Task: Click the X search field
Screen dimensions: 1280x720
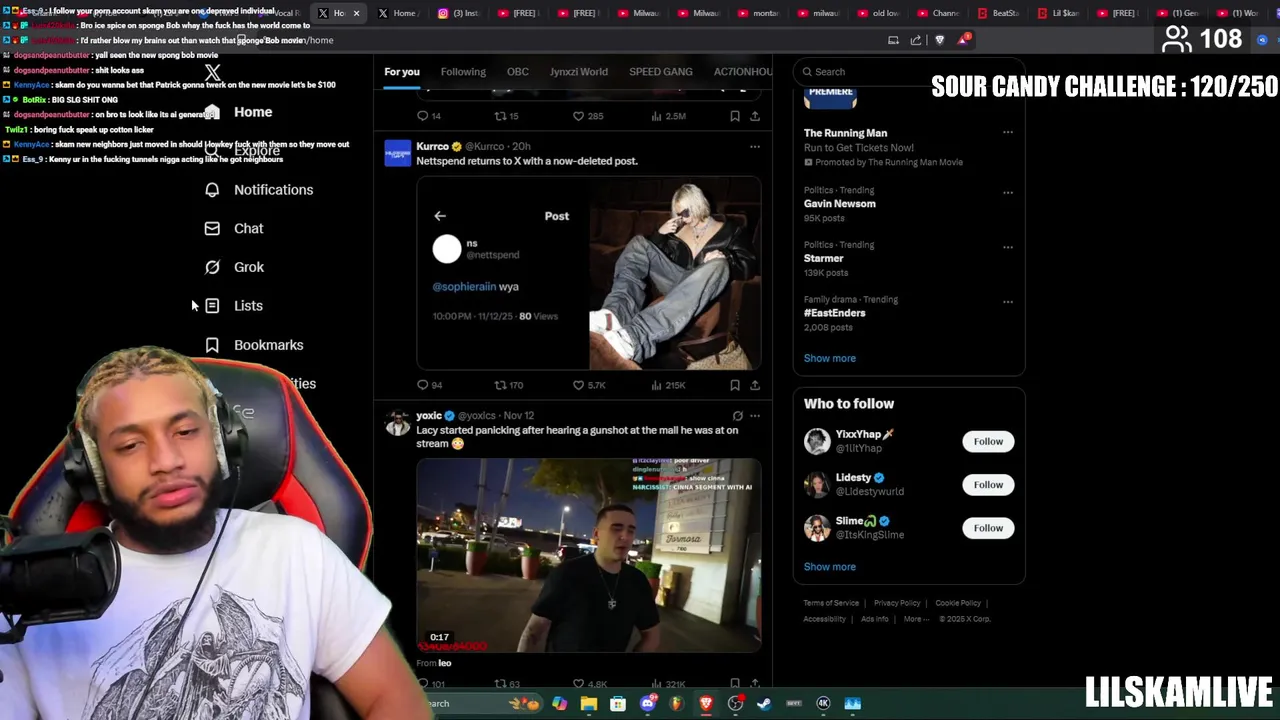Action: point(909,72)
